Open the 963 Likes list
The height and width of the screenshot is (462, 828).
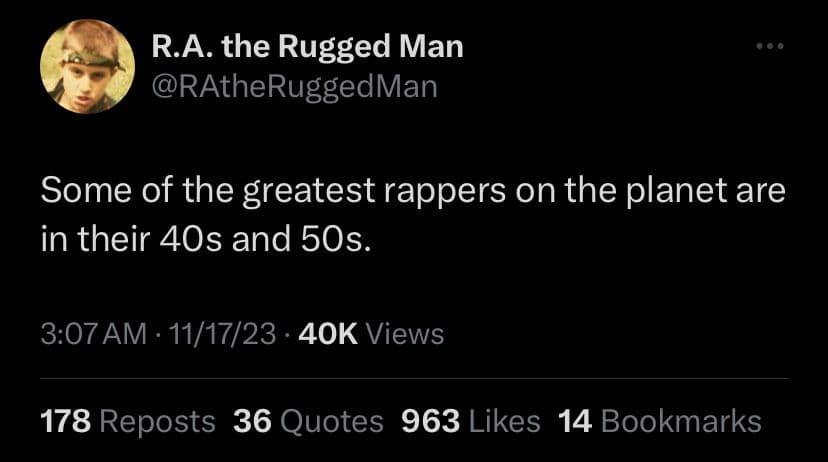point(470,421)
